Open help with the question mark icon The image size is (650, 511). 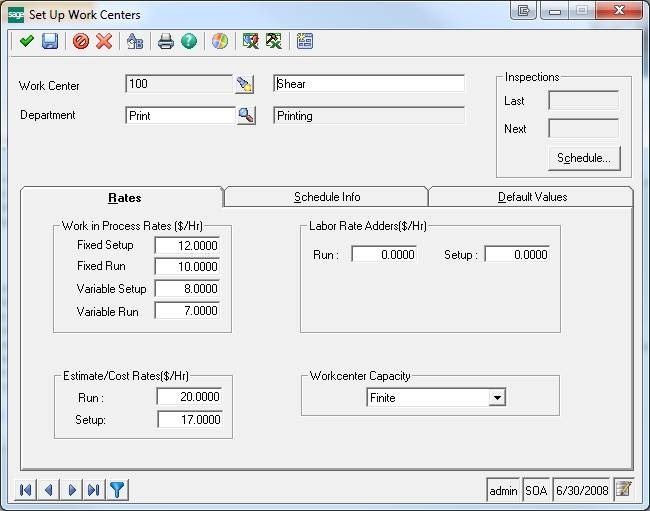(x=189, y=42)
